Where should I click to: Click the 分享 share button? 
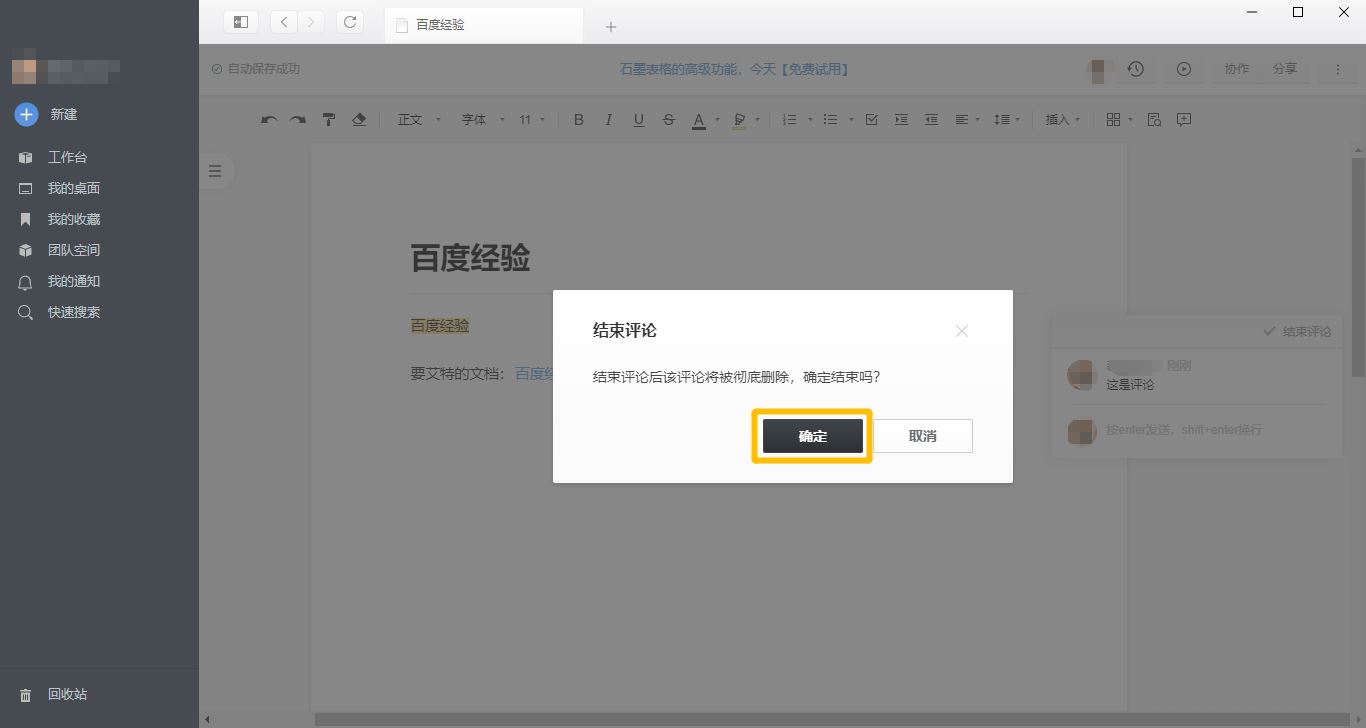click(1285, 69)
